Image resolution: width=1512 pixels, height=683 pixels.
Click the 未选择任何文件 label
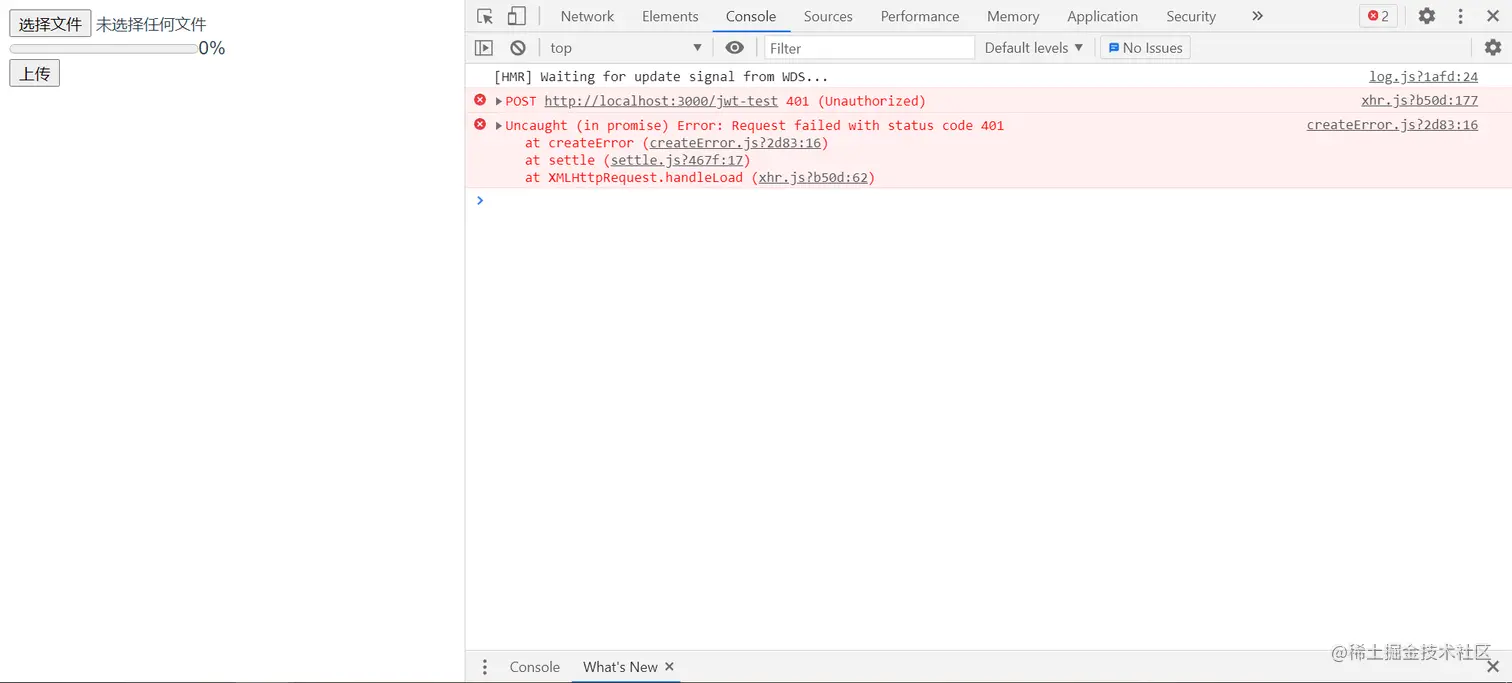click(151, 24)
